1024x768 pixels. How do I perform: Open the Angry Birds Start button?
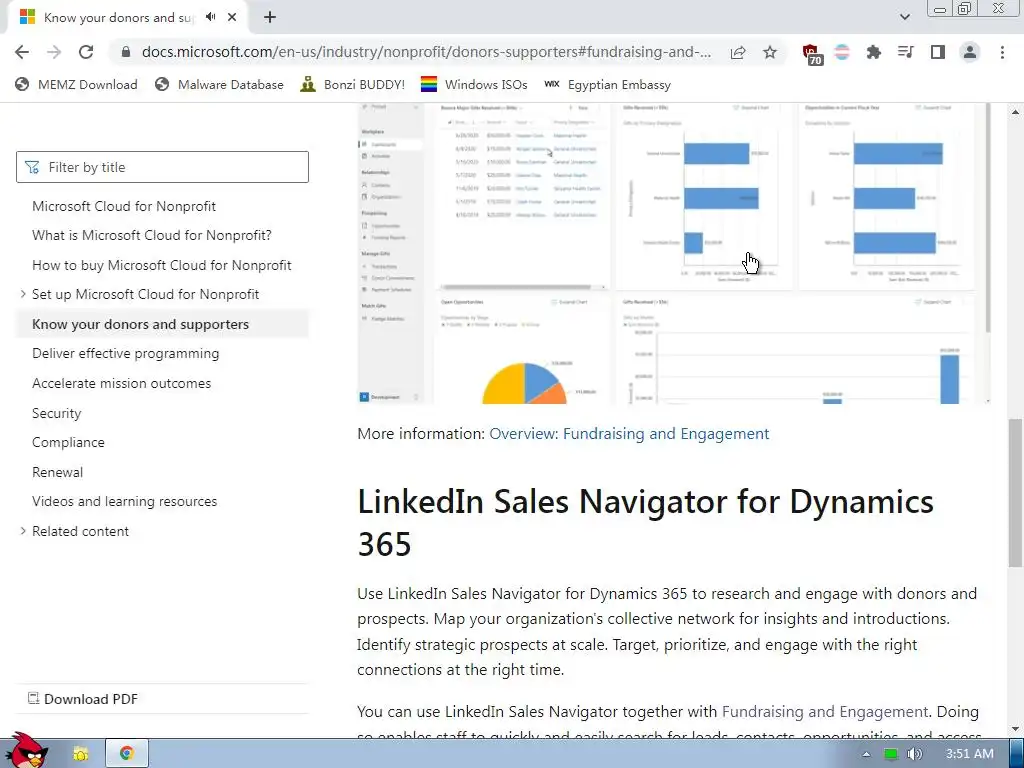pos(27,751)
